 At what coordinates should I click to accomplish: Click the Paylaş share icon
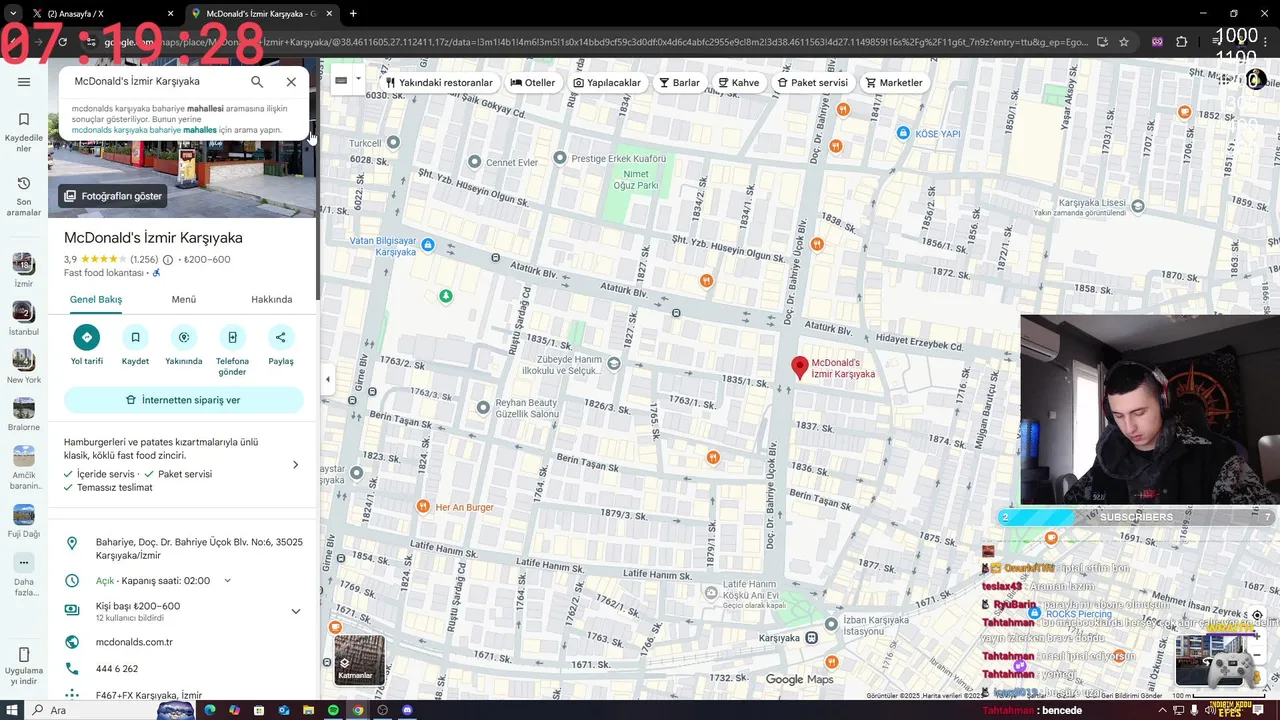[281, 337]
